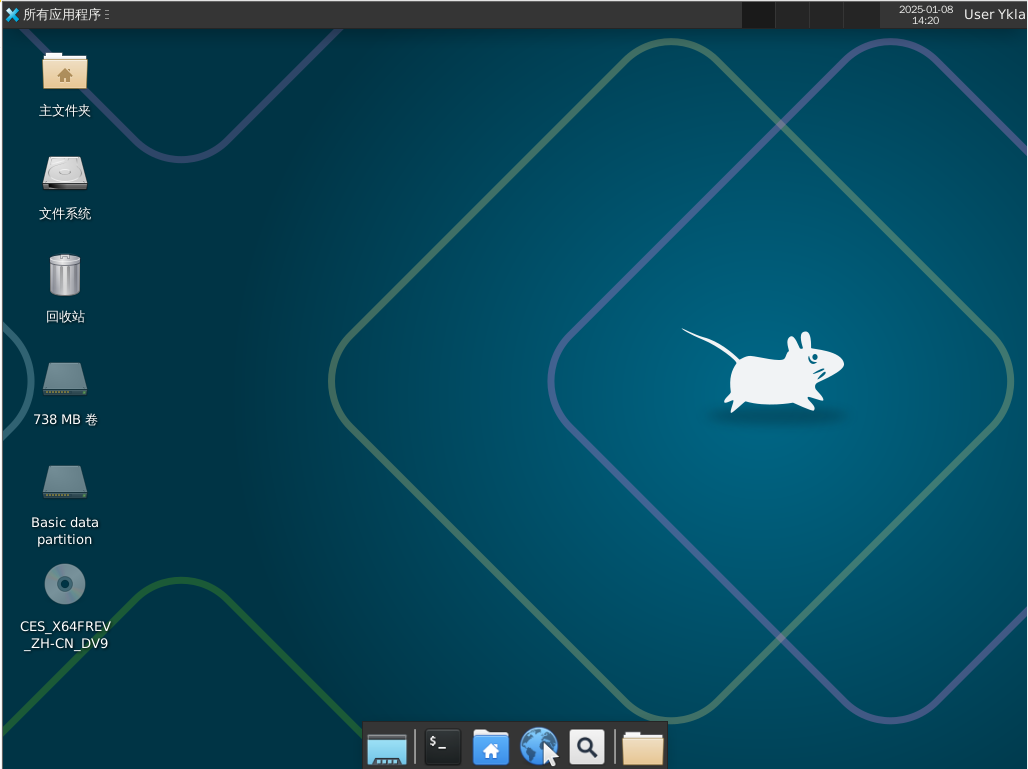Click the CES_X64FREV_ZH-CN_DV9 label text
Image resolution: width=1028 pixels, height=769 pixels.
pyautogui.click(x=65, y=635)
